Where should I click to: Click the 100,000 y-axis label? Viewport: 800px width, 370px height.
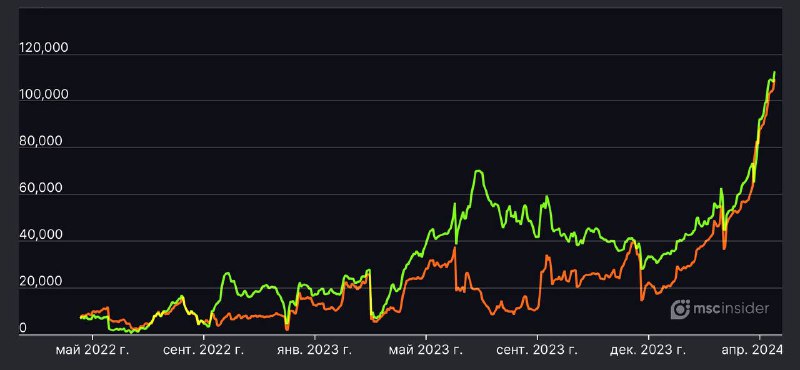point(43,94)
